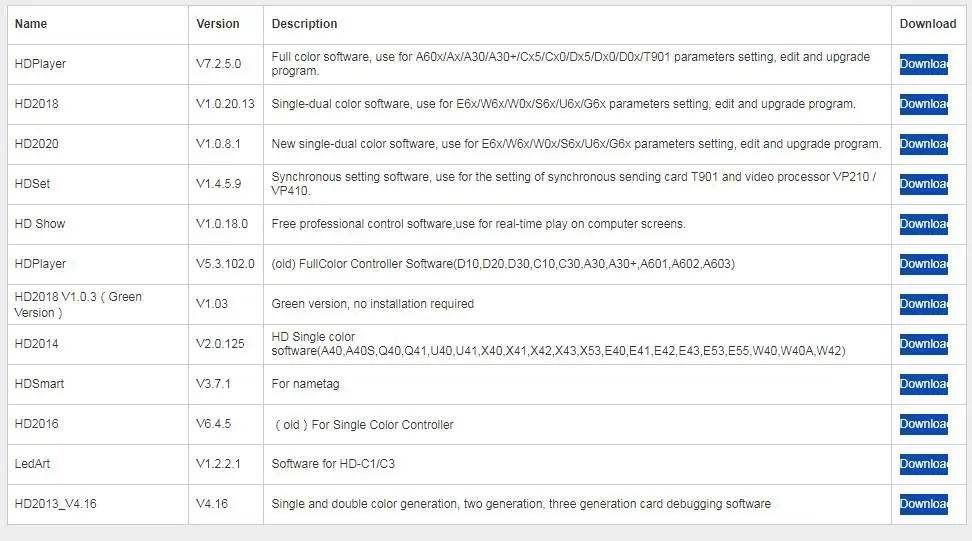Click Download in the HD2016 row
This screenshot has width=972, height=541.
923,424
